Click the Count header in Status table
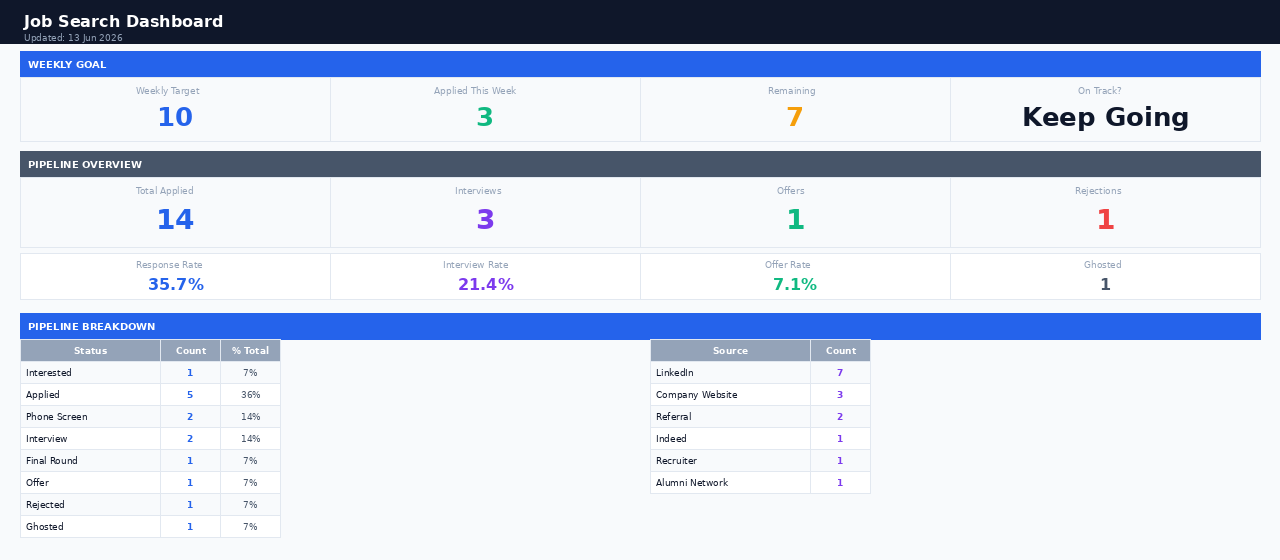This screenshot has height=560, width=1280. pyautogui.click(x=190, y=350)
